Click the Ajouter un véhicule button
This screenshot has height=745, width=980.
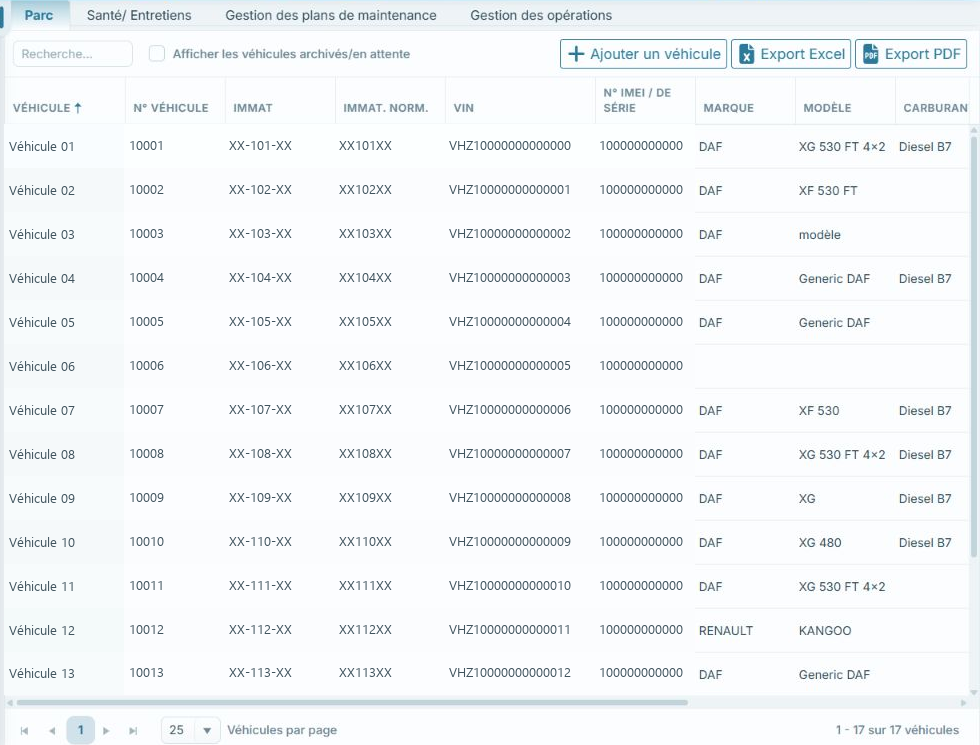pyautogui.click(x=644, y=54)
